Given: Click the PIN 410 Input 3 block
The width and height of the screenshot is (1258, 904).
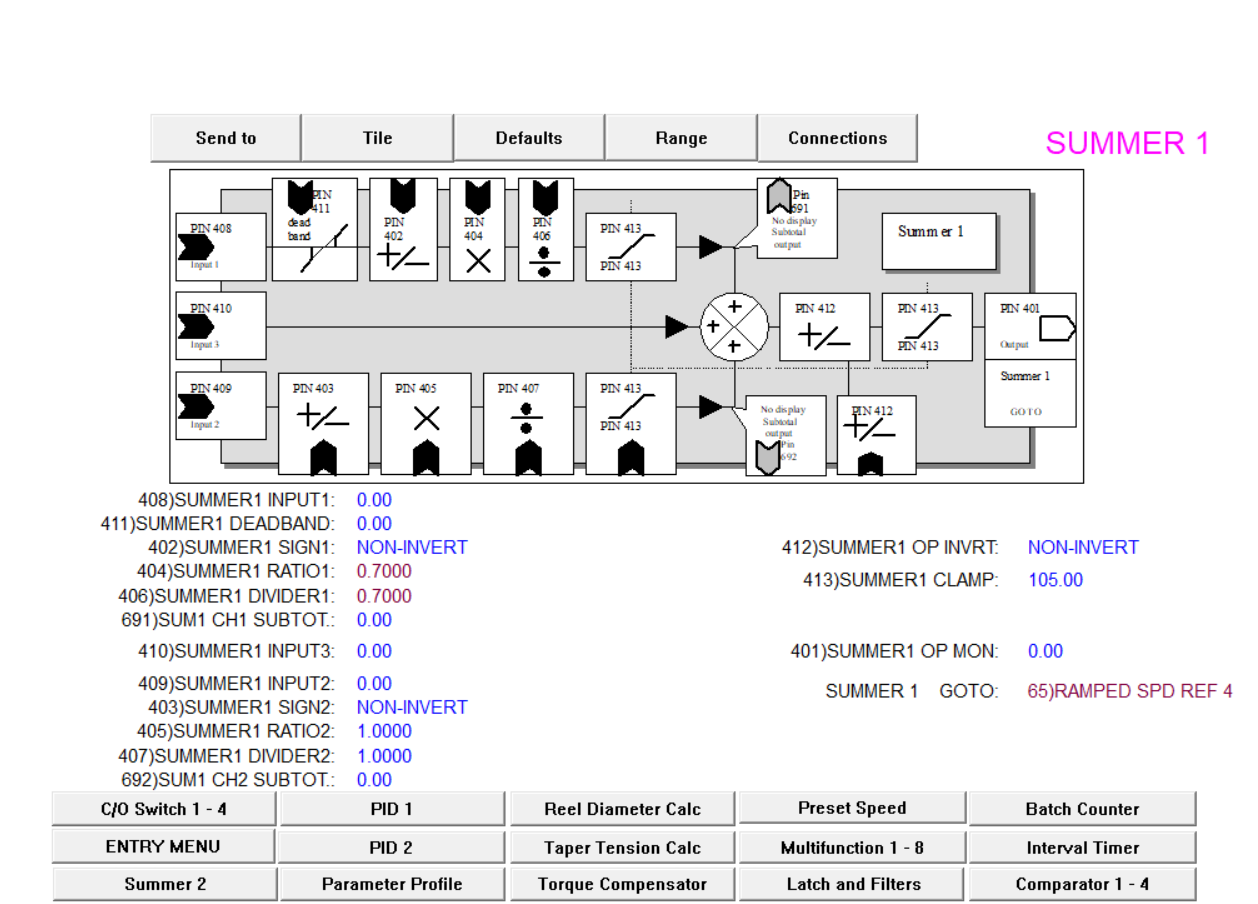Looking at the screenshot, I should coord(220,326).
